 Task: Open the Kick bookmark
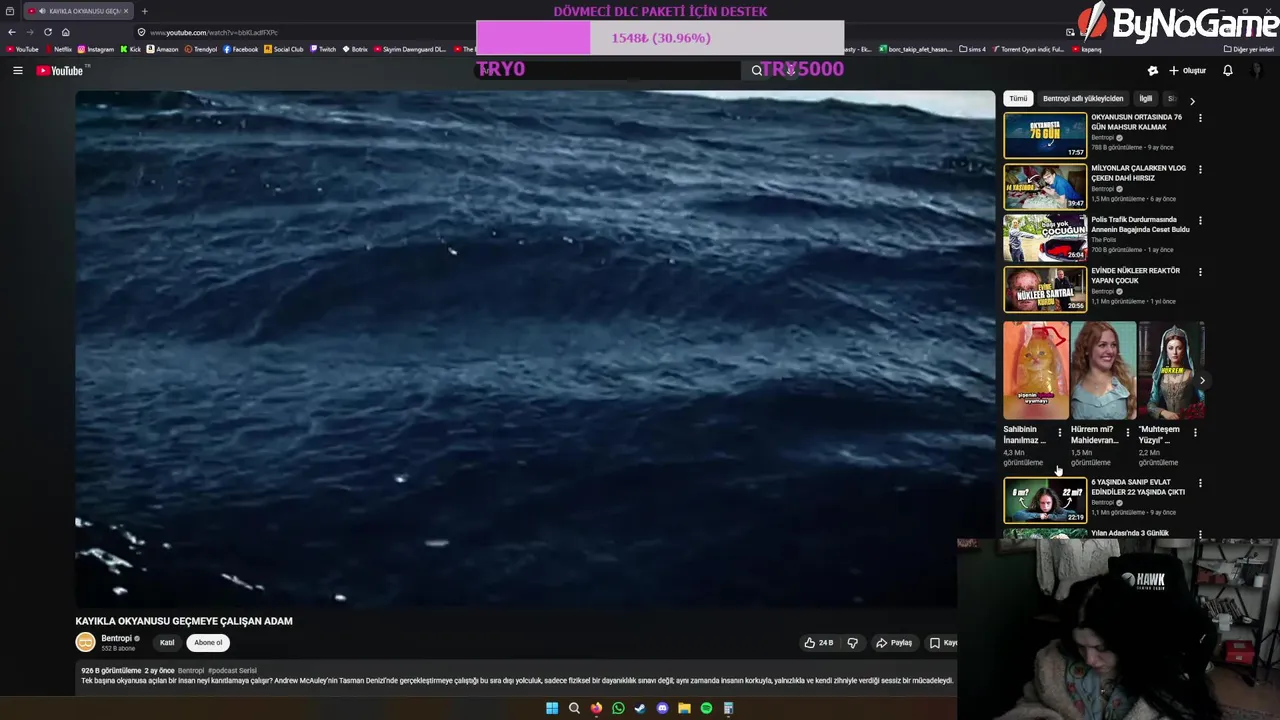[x=131, y=49]
